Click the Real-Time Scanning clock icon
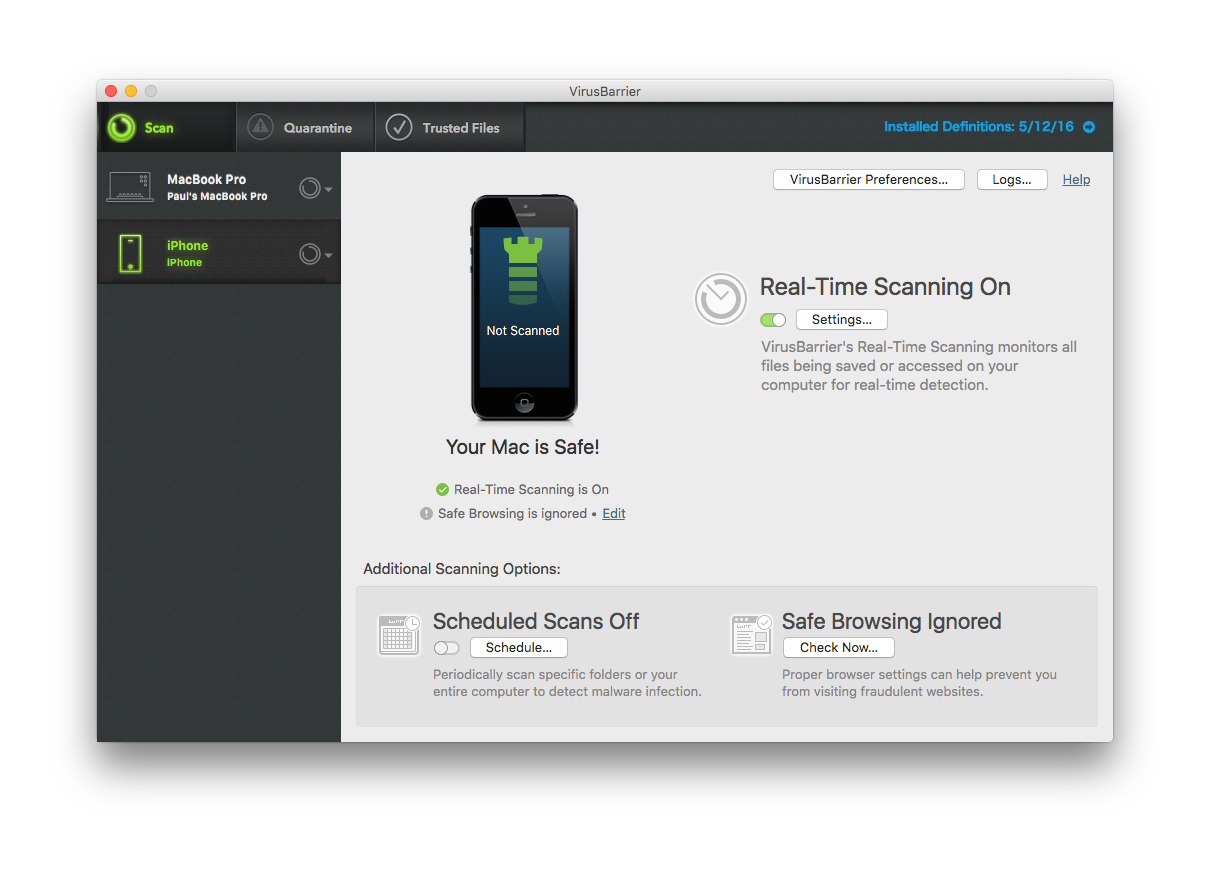1210x870 pixels. click(721, 298)
